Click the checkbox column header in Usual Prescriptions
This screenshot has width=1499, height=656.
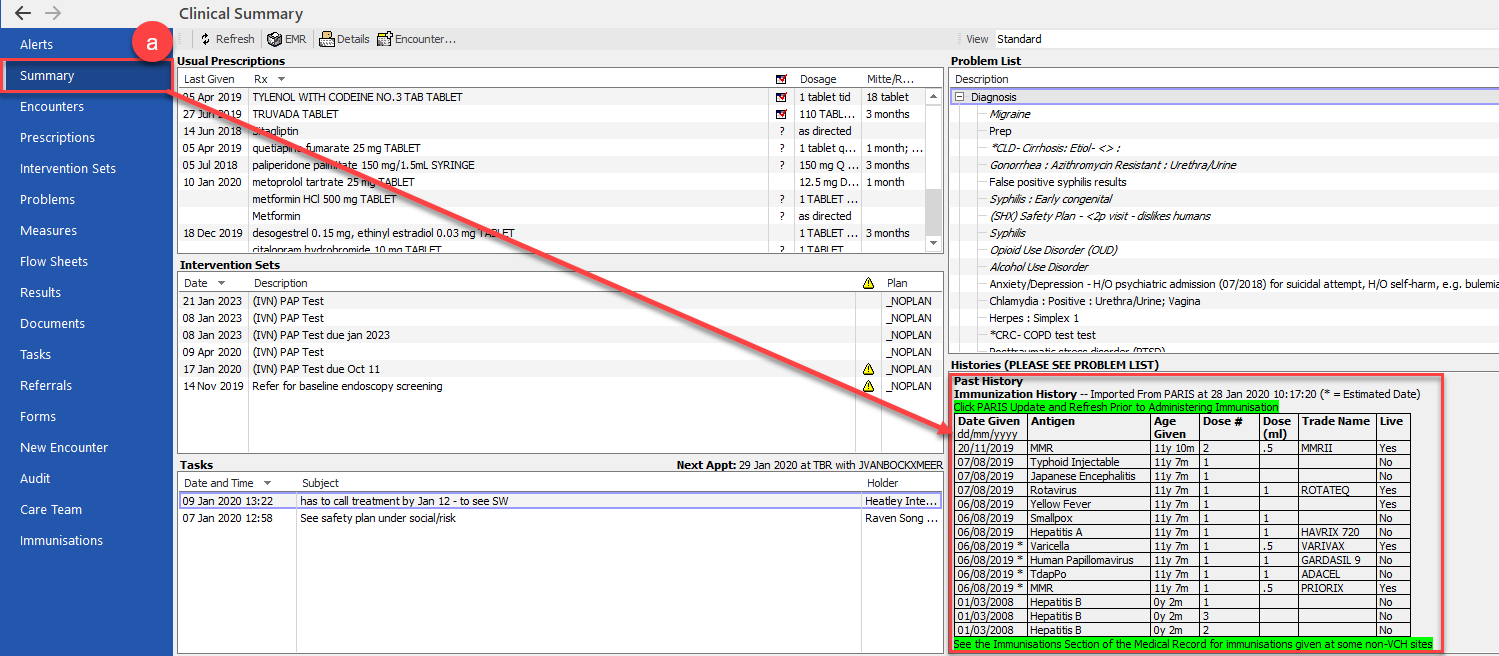(781, 79)
